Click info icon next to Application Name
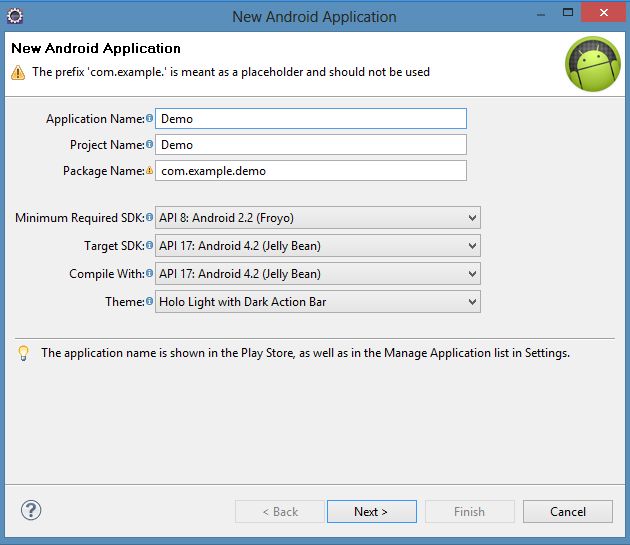 click(x=150, y=118)
